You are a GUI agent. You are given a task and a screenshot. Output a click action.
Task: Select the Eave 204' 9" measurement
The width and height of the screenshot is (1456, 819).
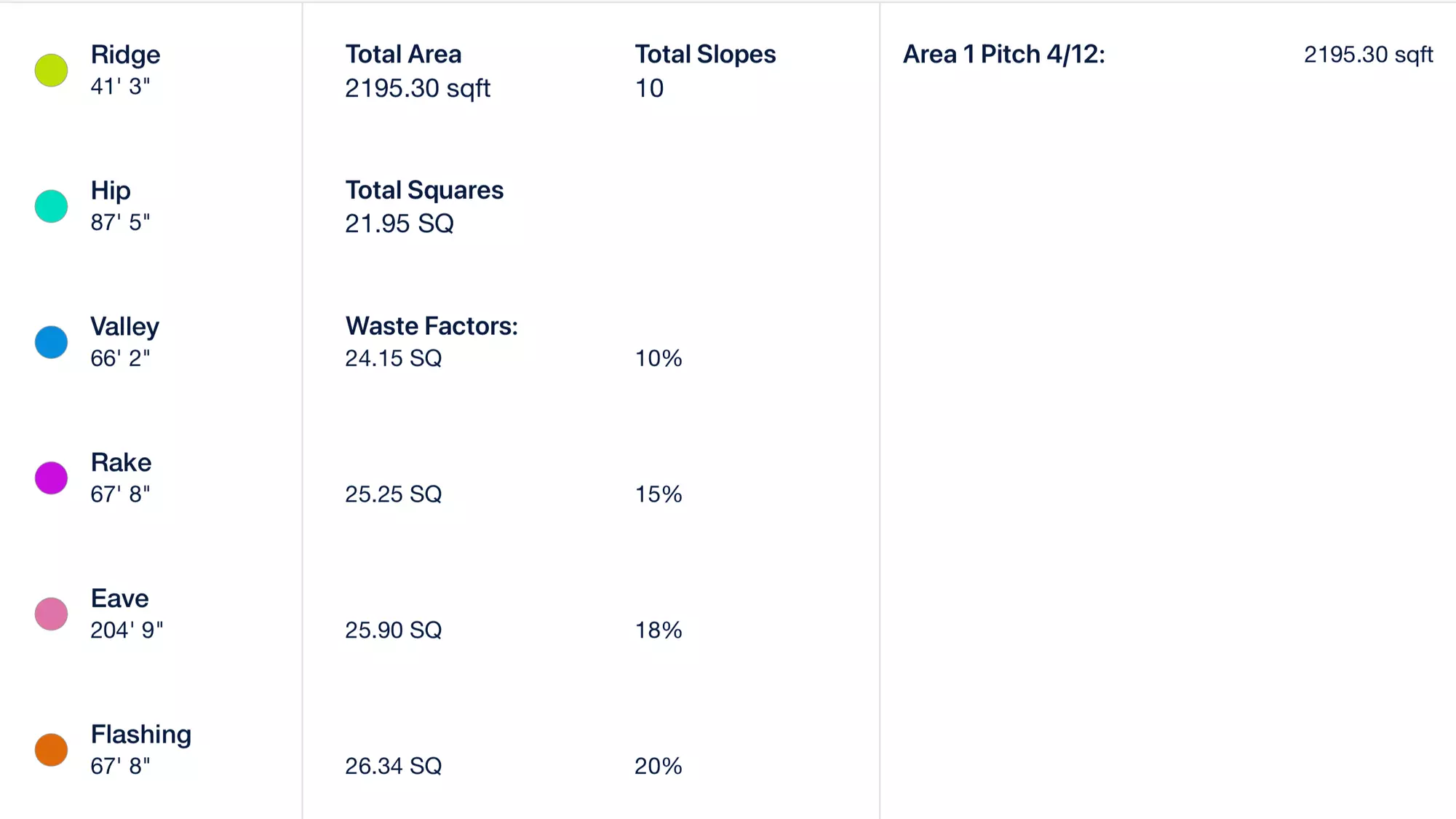127,630
